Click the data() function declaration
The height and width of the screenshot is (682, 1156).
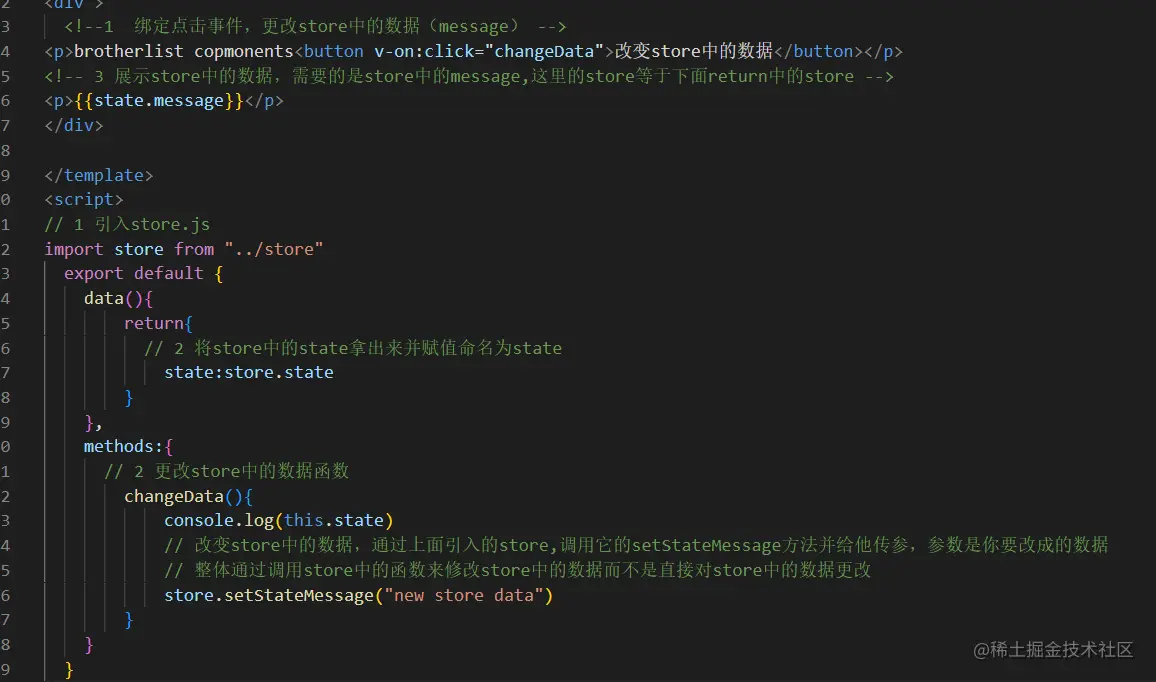click(x=116, y=298)
